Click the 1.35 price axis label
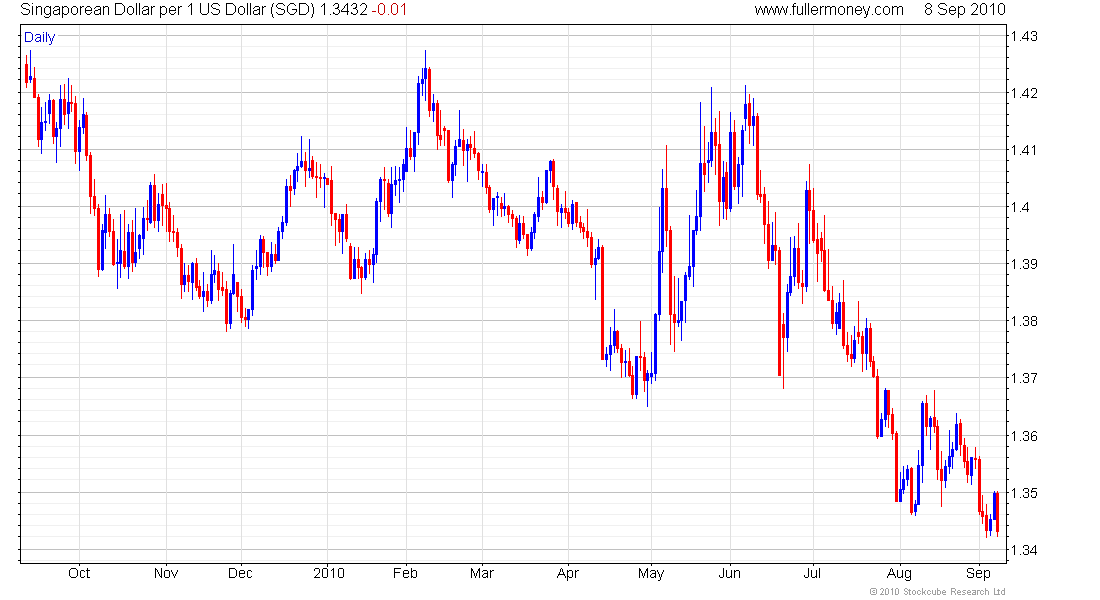Image resolution: width=1100 pixels, height=600 pixels. [x=1024, y=493]
